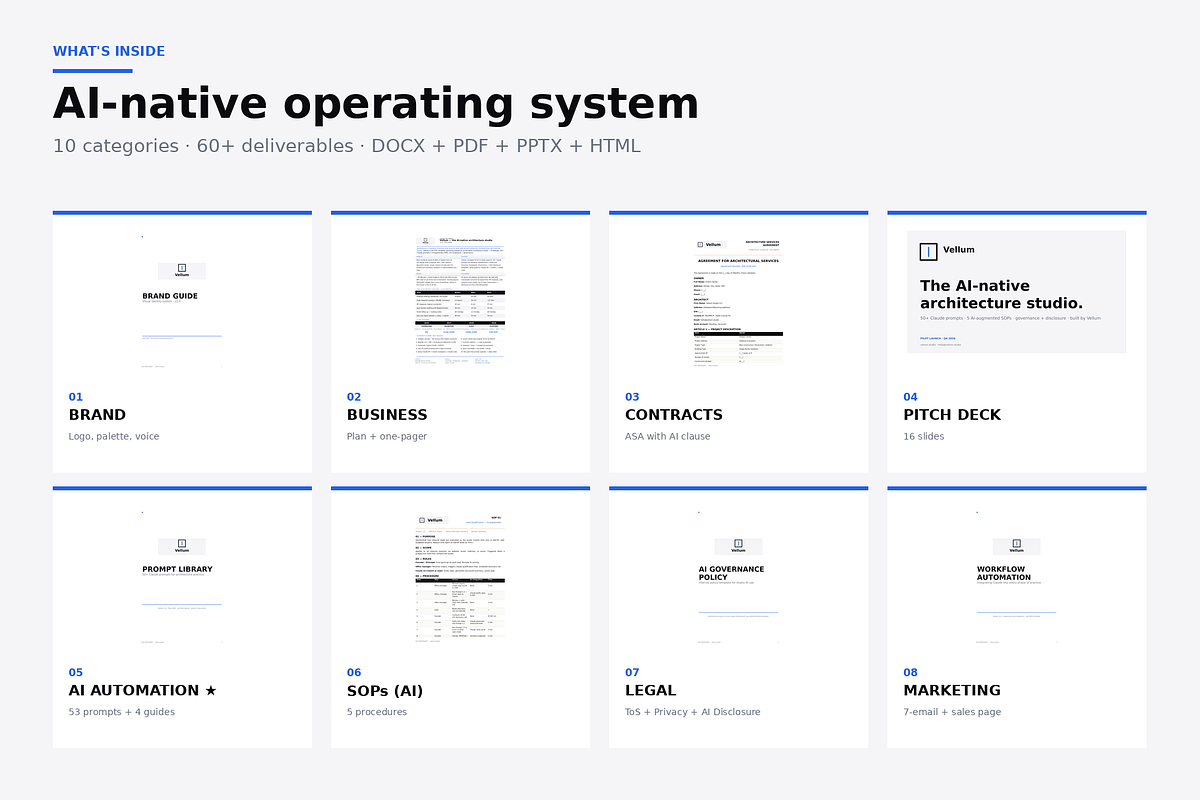Click the "06" card number
1200x800 pixels.
354,673
